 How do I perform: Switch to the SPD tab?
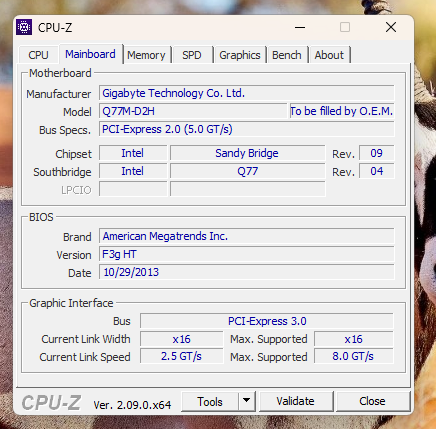192,55
